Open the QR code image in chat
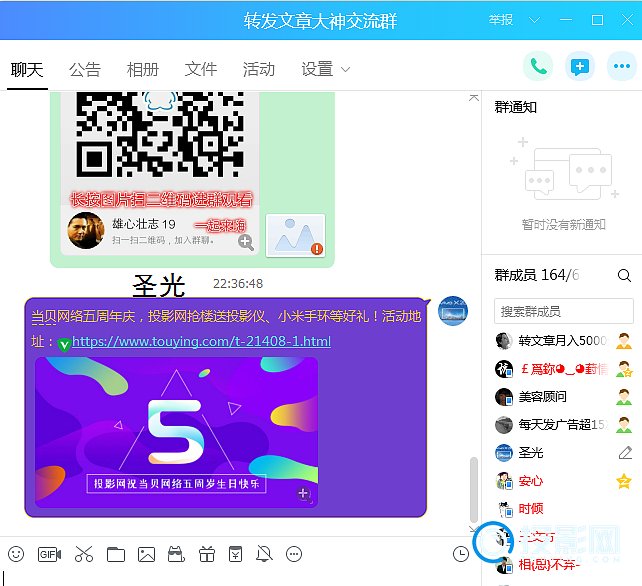The image size is (642, 586). tap(160, 173)
